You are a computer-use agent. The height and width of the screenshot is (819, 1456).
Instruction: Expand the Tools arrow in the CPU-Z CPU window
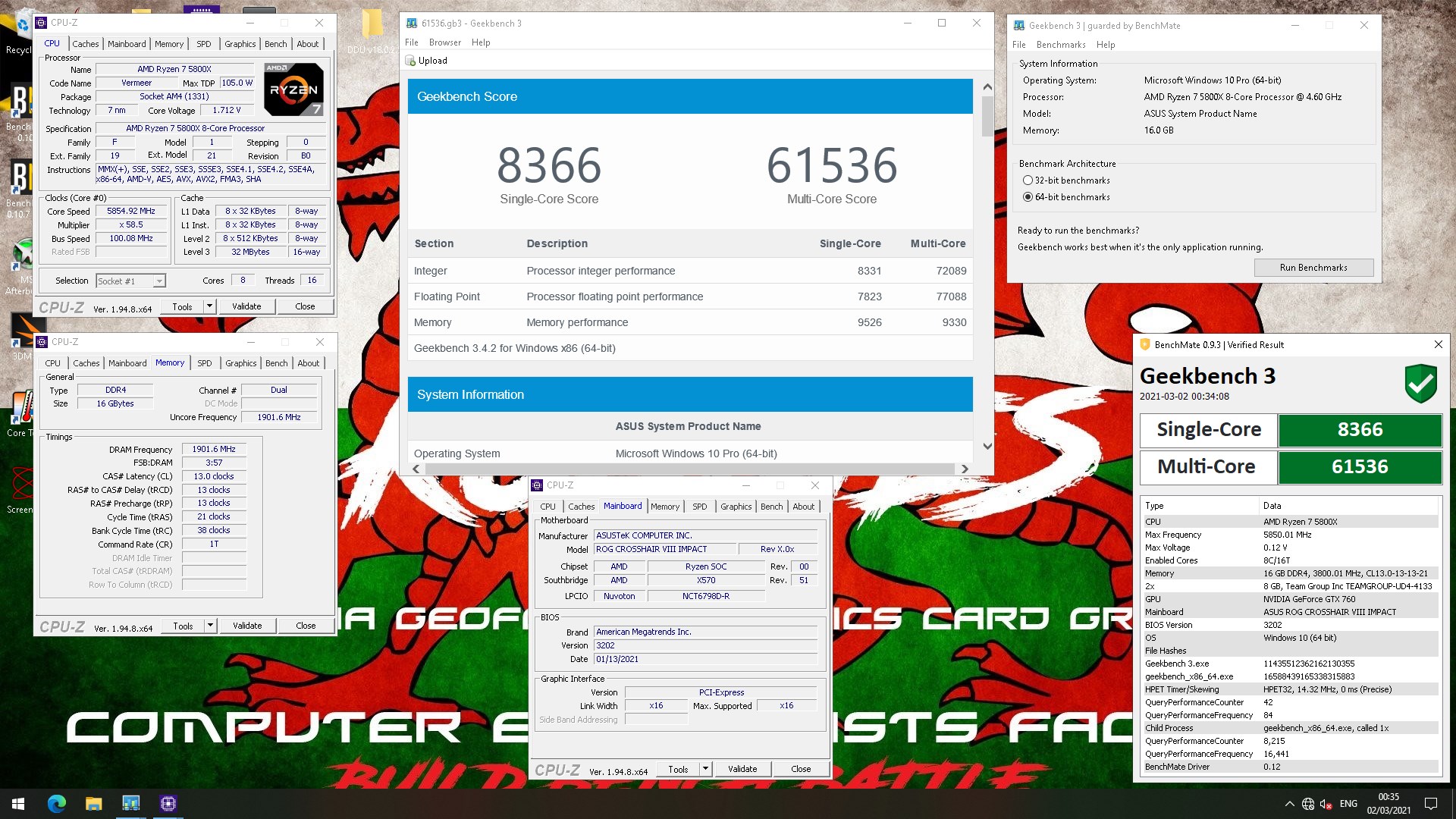(x=210, y=306)
